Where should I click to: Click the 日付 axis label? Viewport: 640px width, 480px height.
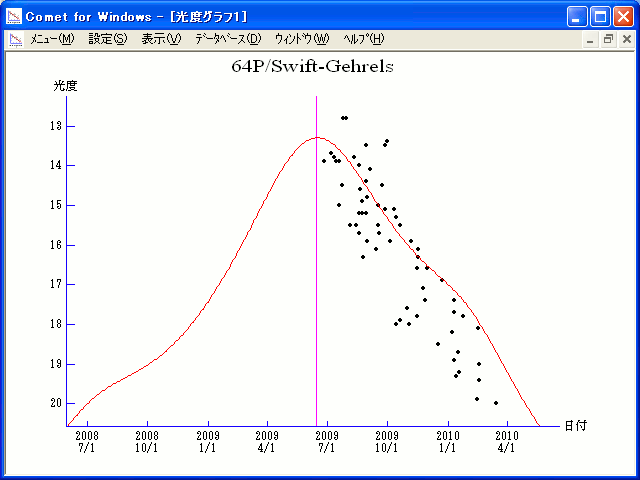tap(576, 426)
